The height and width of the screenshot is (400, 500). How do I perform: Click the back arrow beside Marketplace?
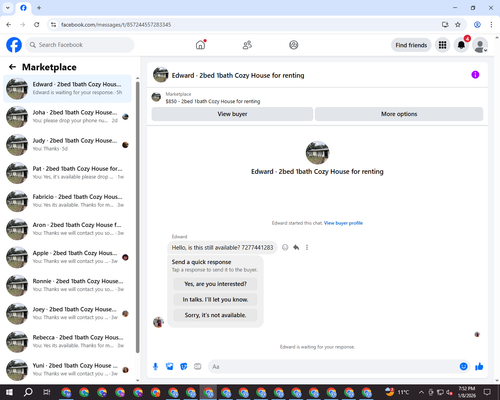pos(12,67)
